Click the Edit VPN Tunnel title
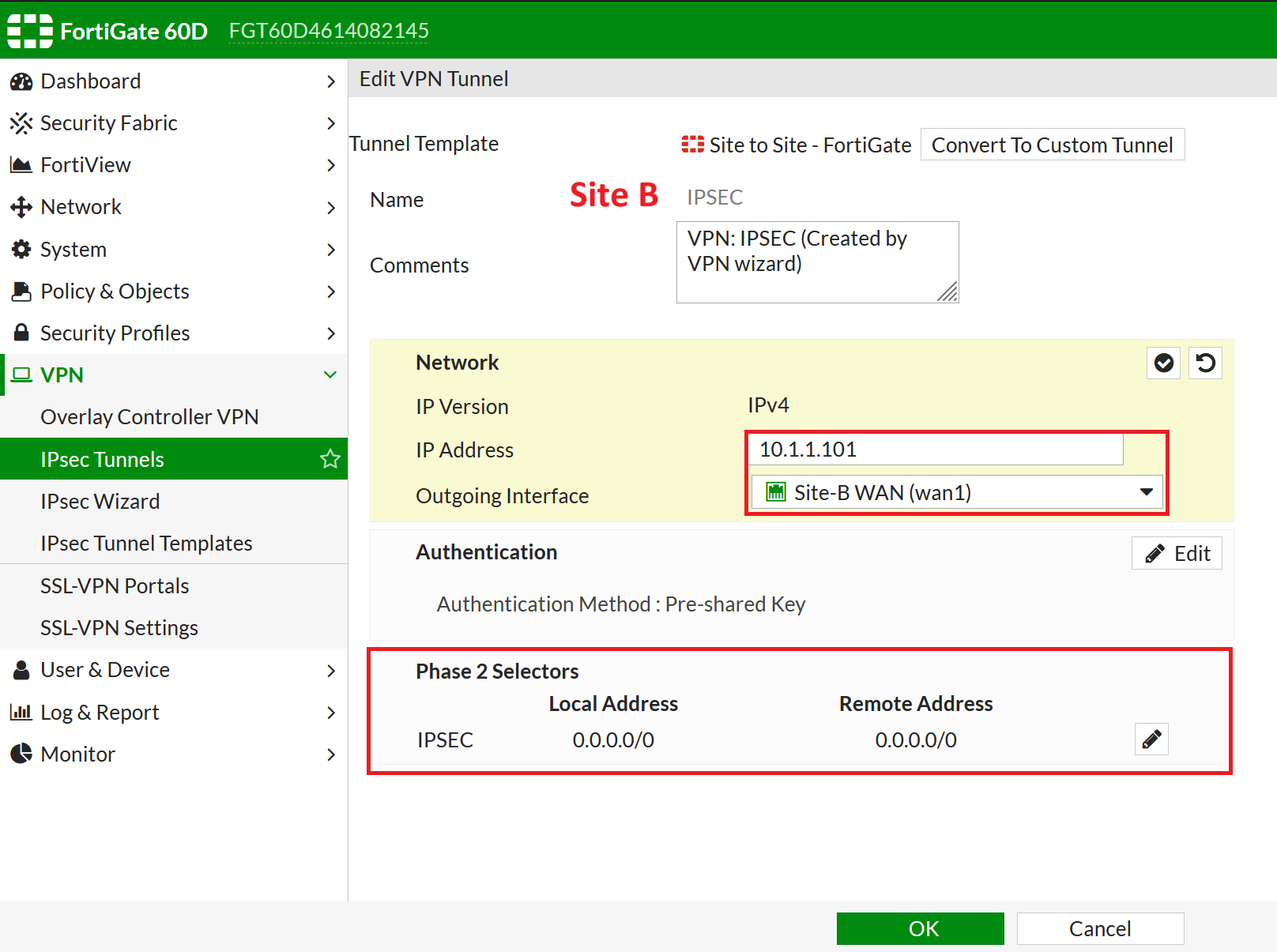 (434, 79)
